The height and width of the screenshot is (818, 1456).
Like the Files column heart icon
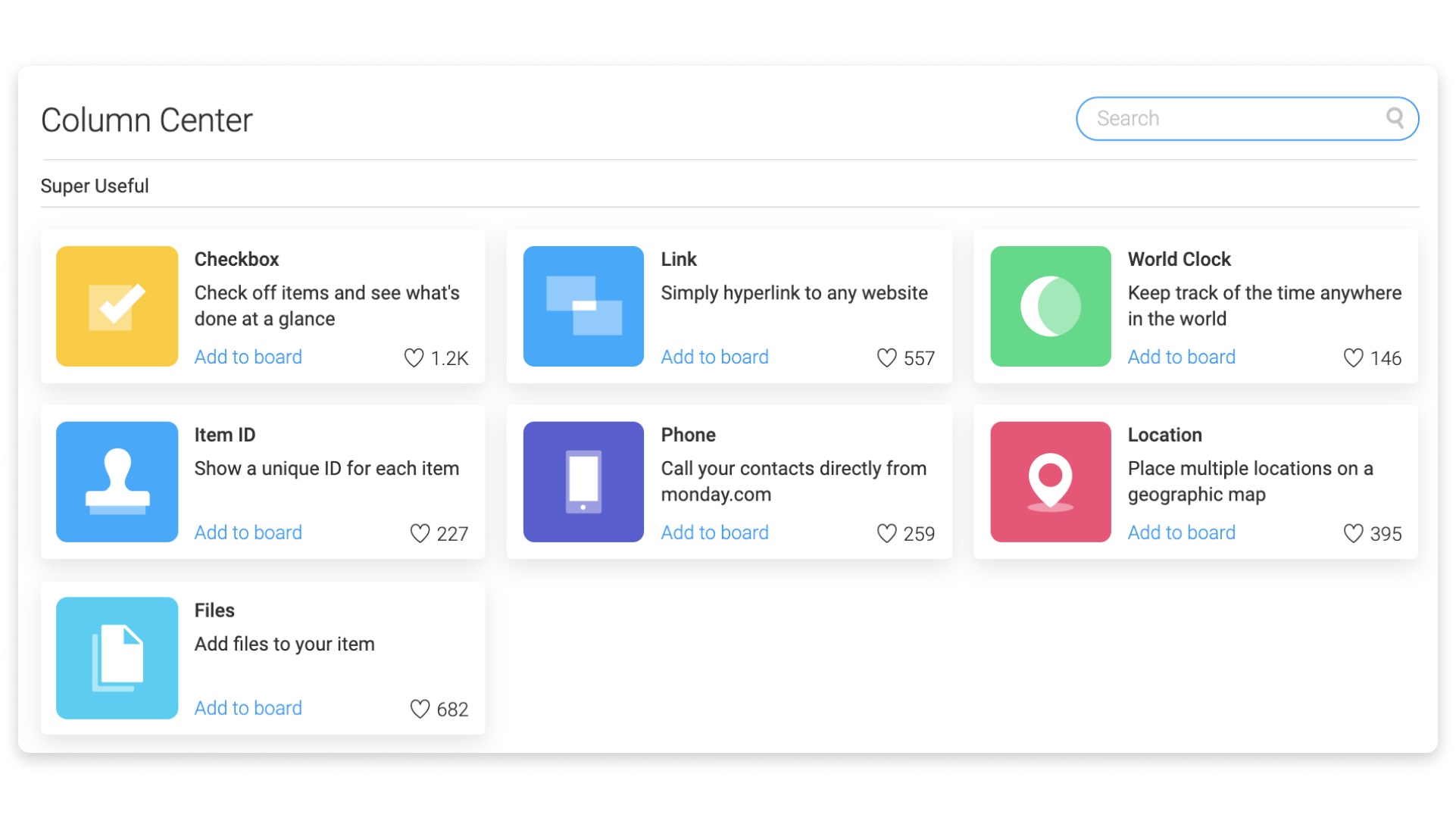(420, 709)
